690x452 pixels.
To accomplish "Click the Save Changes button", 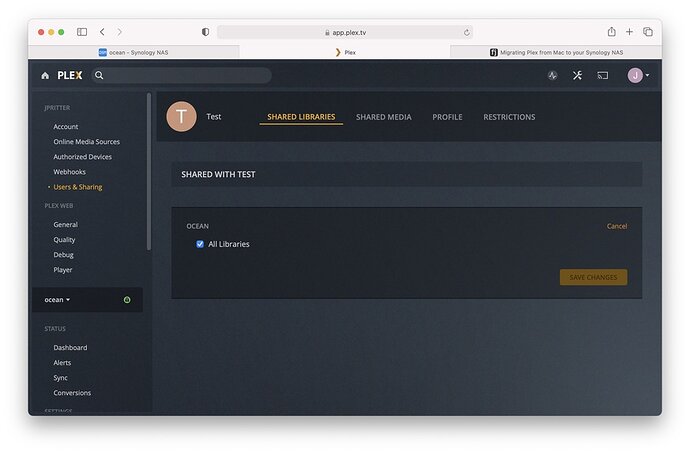I will pos(593,277).
